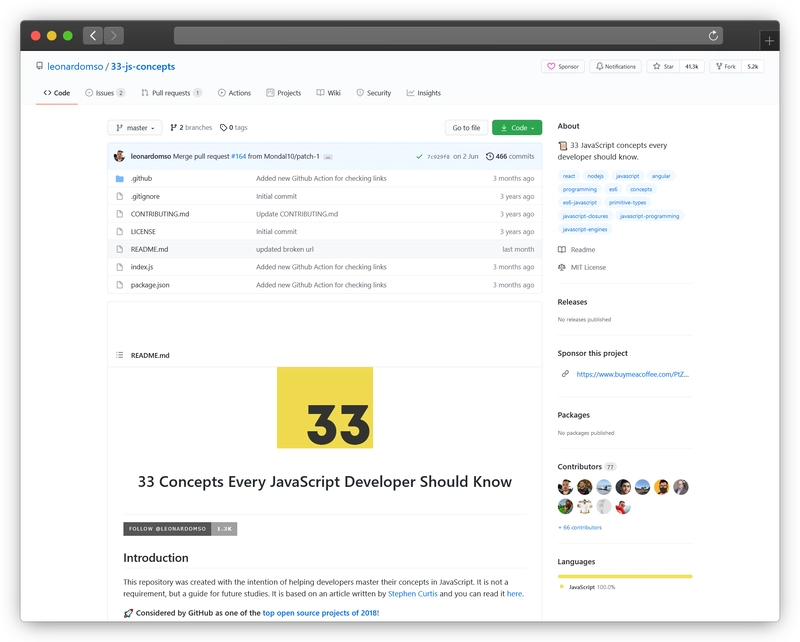Click the tag icon next to 0 tags
800x642 pixels.
(223, 128)
